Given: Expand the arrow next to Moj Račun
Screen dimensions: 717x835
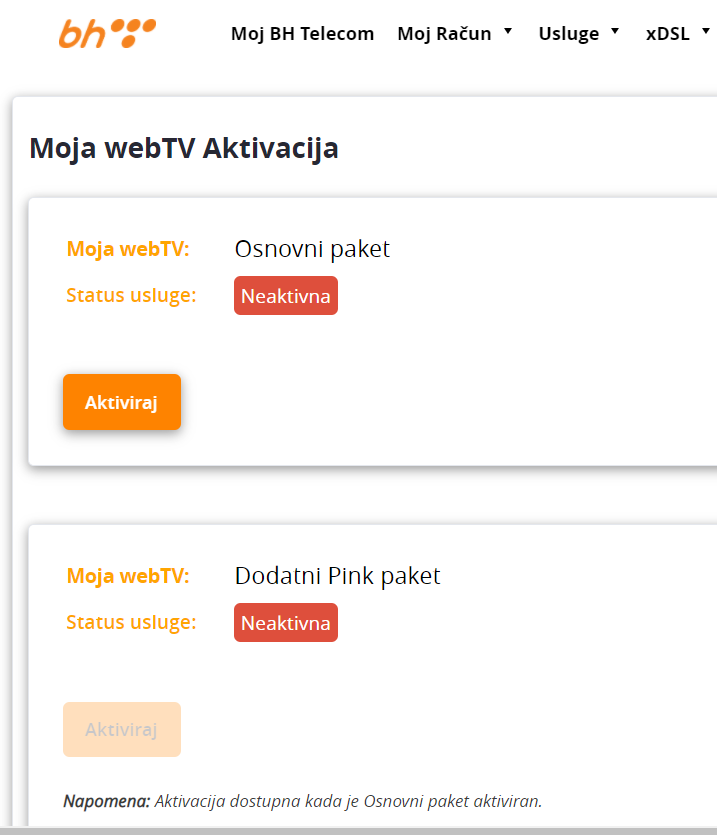Looking at the screenshot, I should click(x=508, y=32).
